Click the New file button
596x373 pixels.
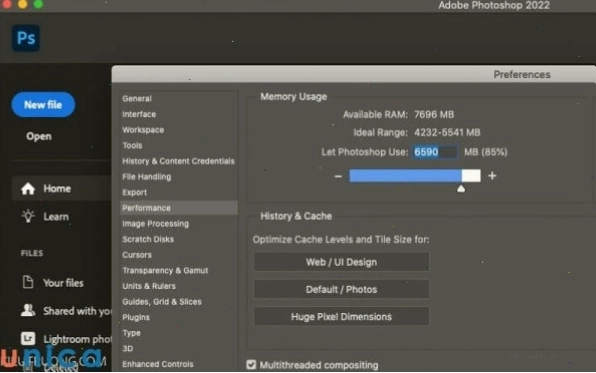[x=43, y=105]
